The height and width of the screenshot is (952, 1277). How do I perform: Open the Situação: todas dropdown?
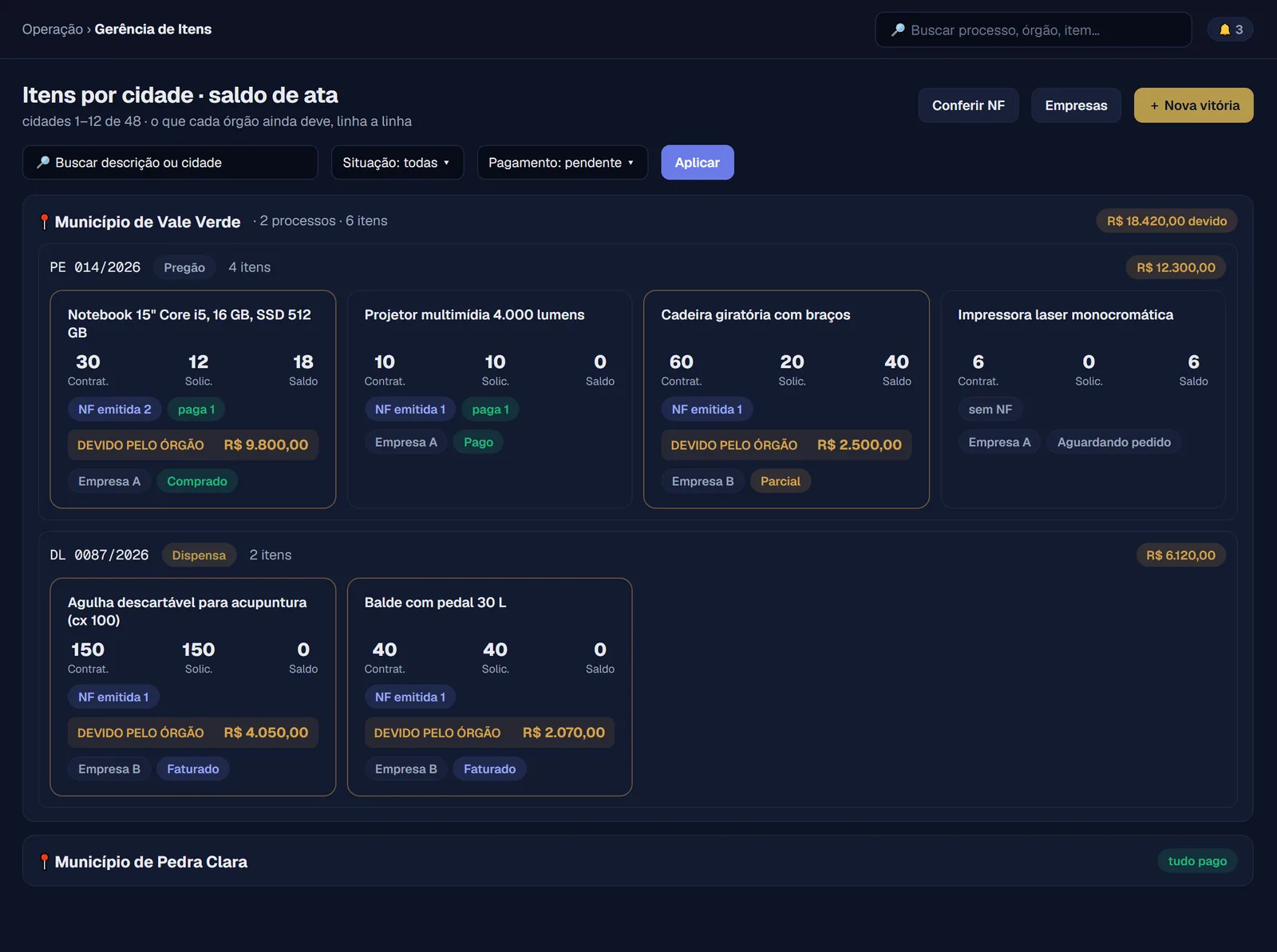coord(397,162)
